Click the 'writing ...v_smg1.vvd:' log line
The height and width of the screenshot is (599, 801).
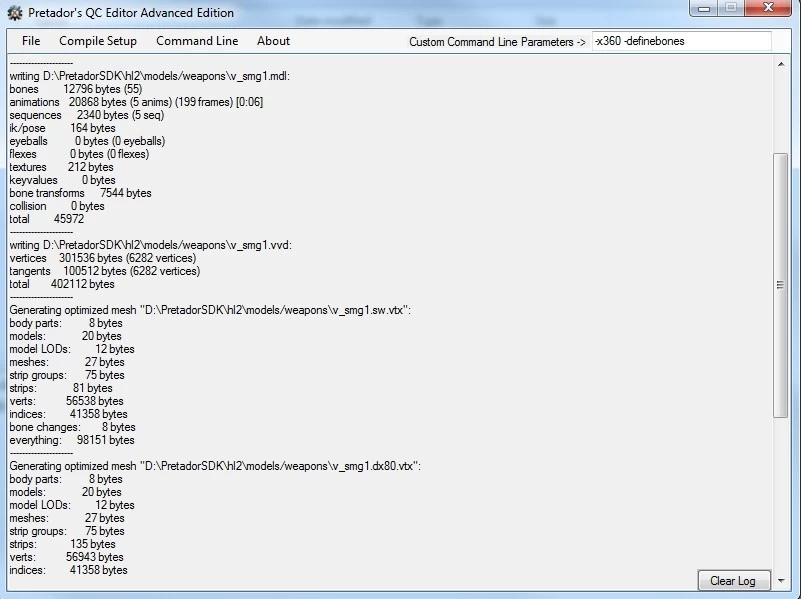(x=151, y=245)
